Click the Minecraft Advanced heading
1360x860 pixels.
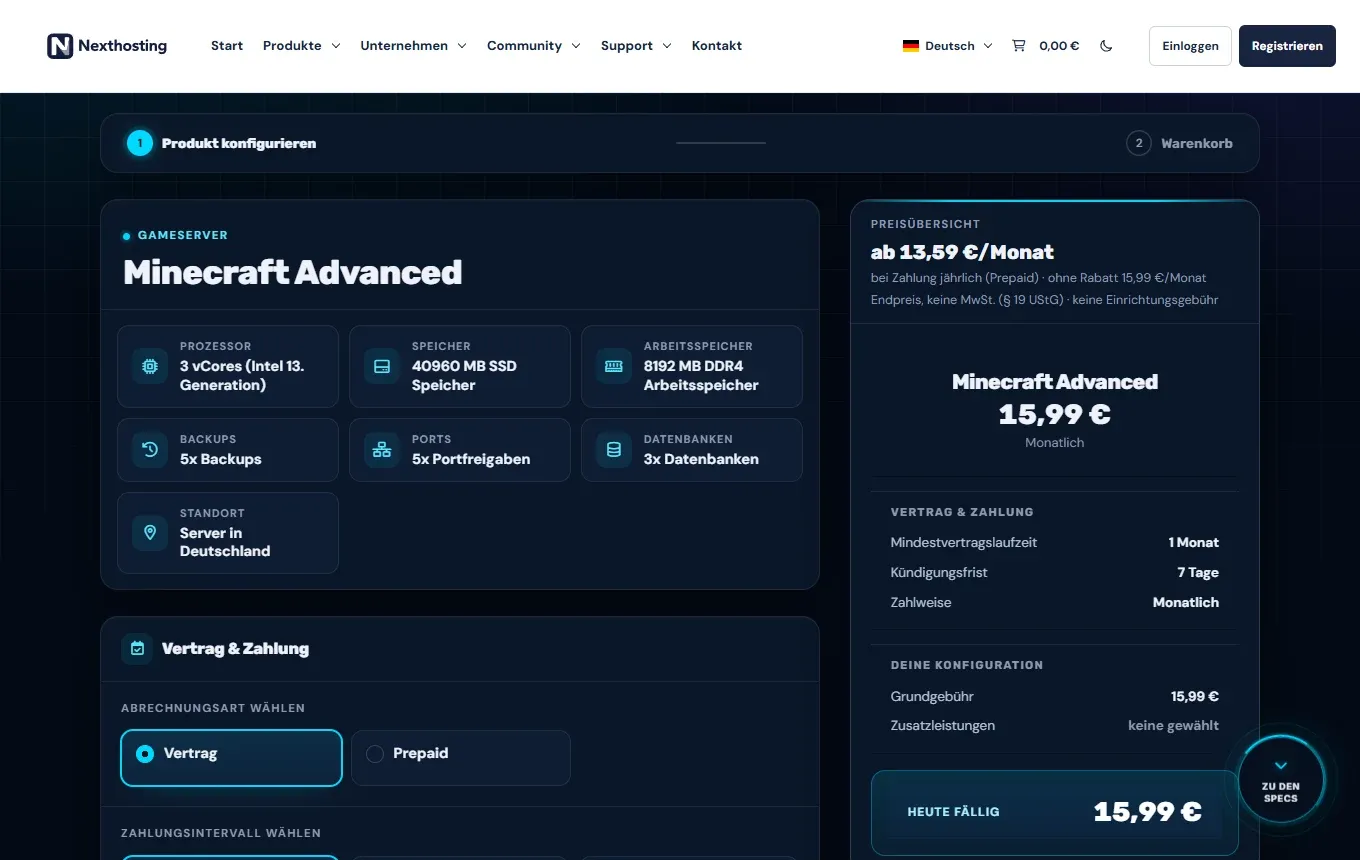tap(292, 272)
